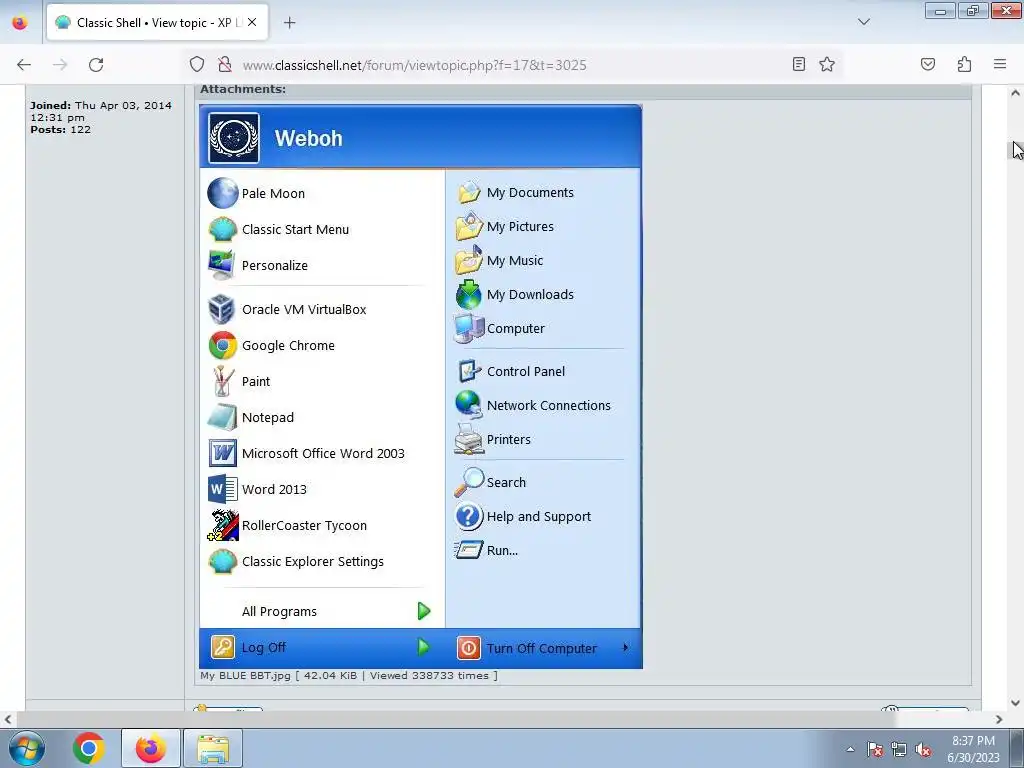Screen dimensions: 1024x768
Task: Go back to the previous page
Action: (x=24, y=64)
